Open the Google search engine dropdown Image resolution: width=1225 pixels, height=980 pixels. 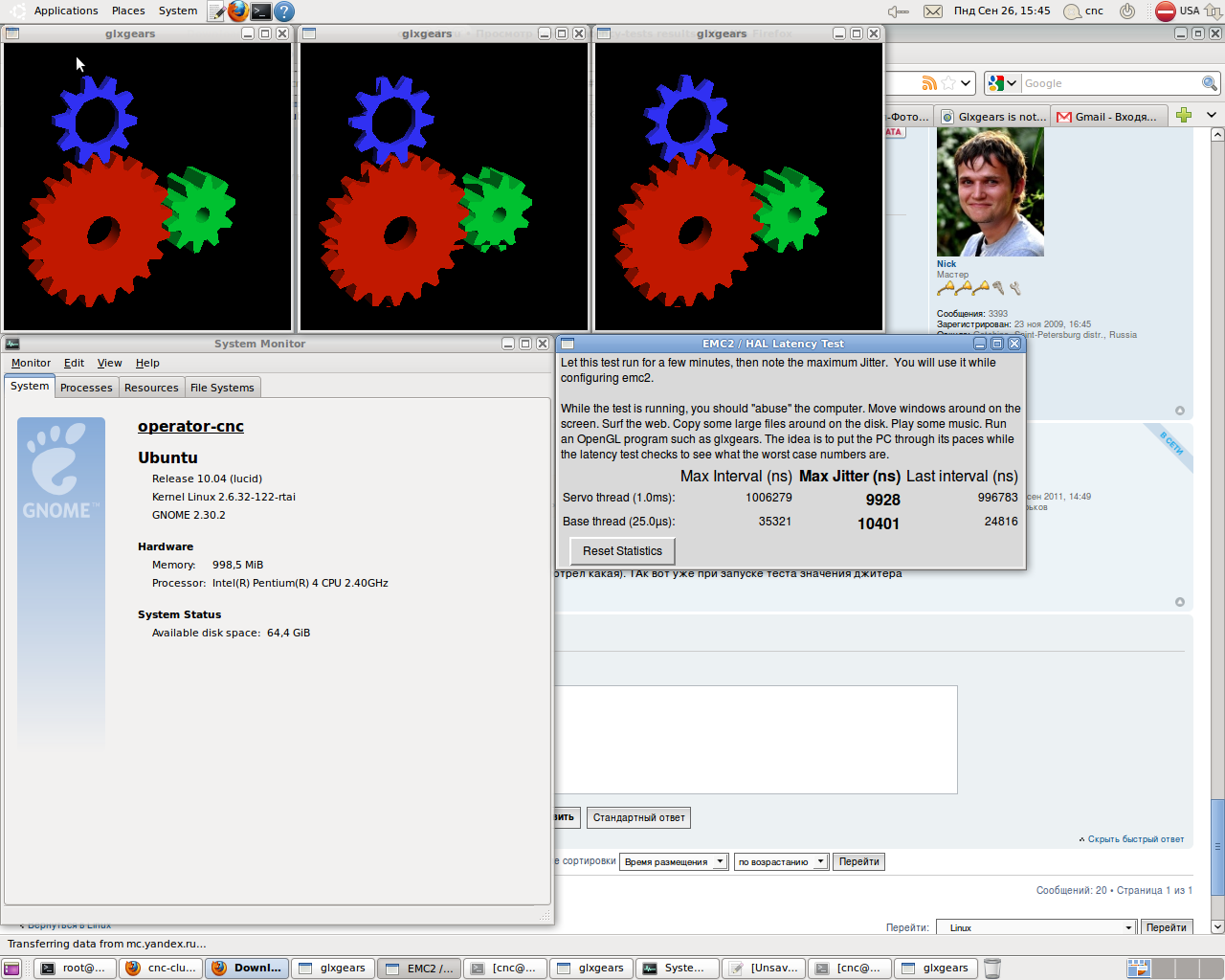pyautogui.click(x=1003, y=83)
